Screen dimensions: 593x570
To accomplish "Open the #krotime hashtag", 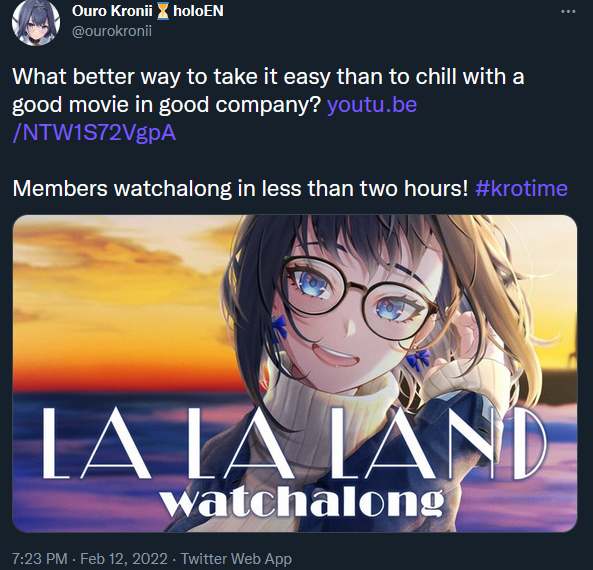I will pyautogui.click(x=521, y=188).
